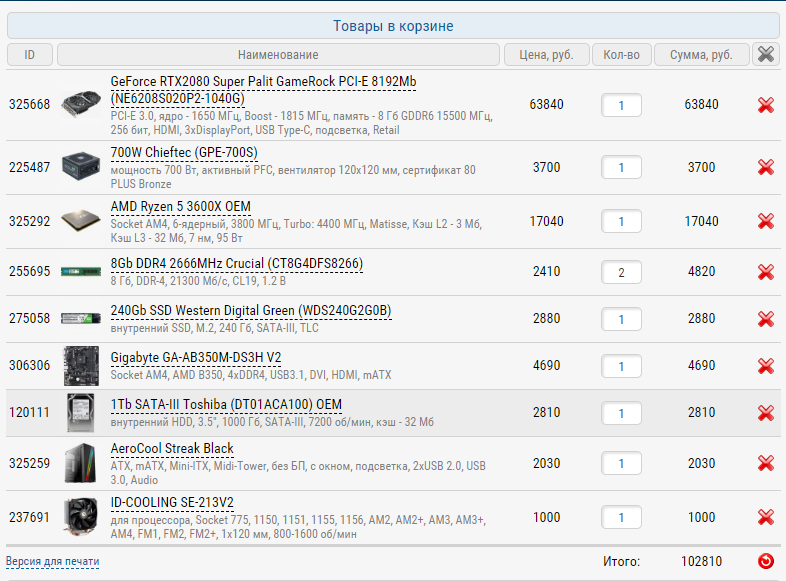Remove 240Gb SSD Western Digital Green
Screen dimensions: 786x581
765,319
